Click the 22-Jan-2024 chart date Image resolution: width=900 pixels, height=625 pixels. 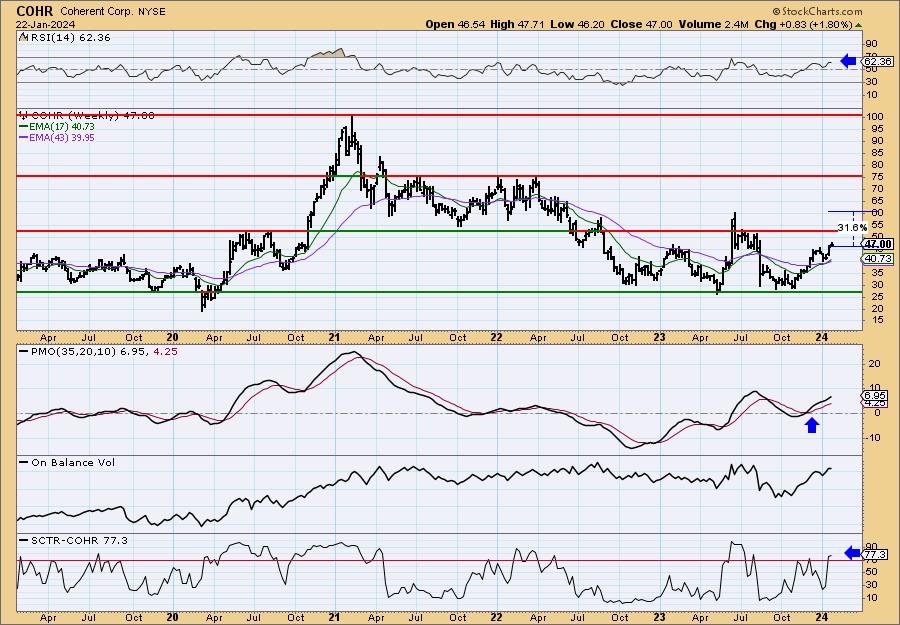[x=46, y=25]
